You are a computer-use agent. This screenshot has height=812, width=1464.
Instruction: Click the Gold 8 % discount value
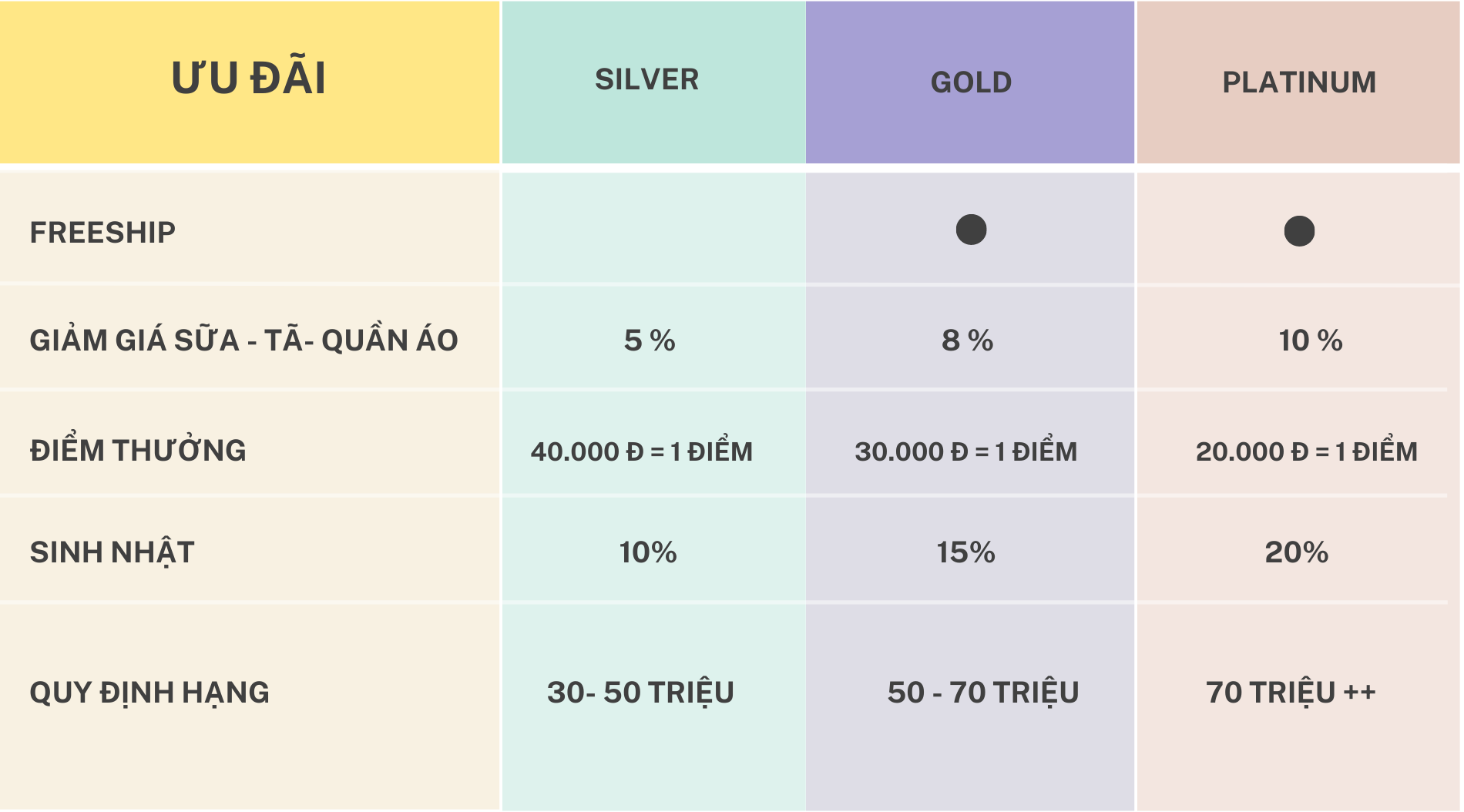coord(967,341)
